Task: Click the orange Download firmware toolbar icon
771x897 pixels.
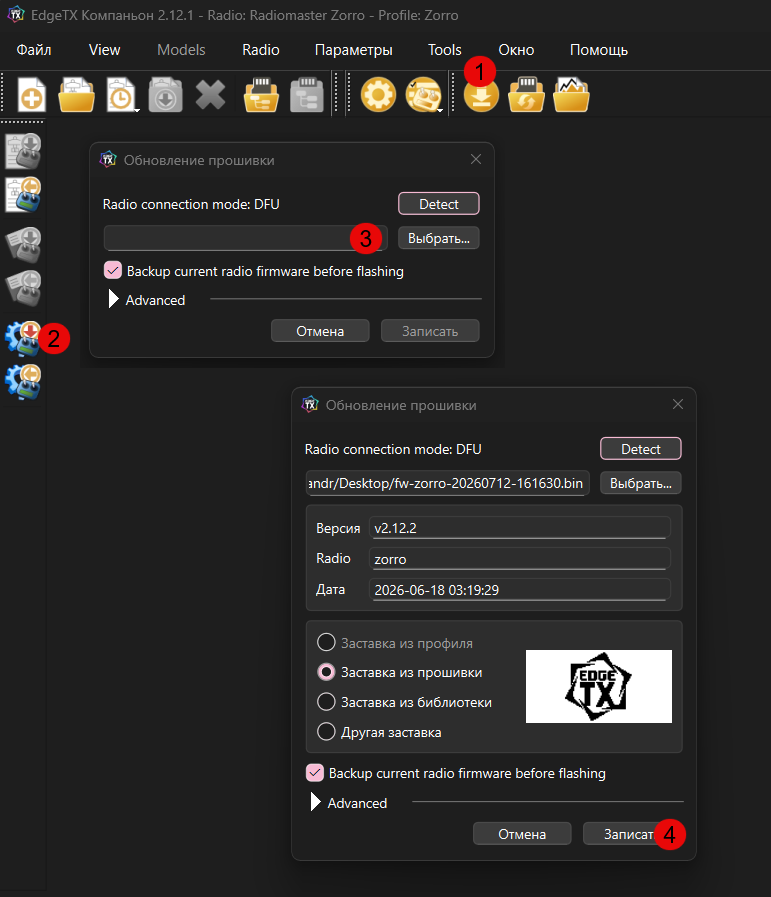Action: click(481, 96)
